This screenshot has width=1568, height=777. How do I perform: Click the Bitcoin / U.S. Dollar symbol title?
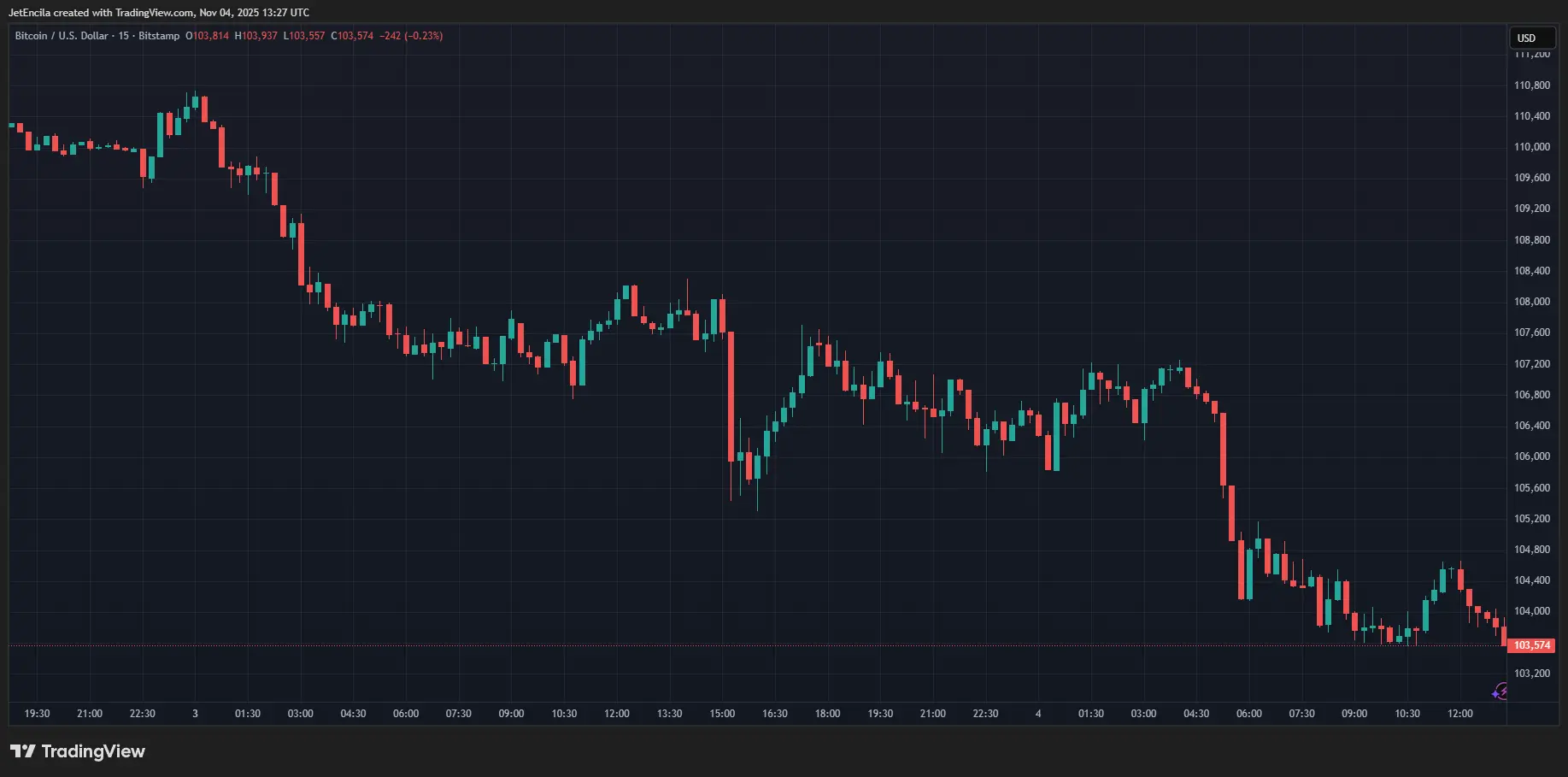point(62,36)
